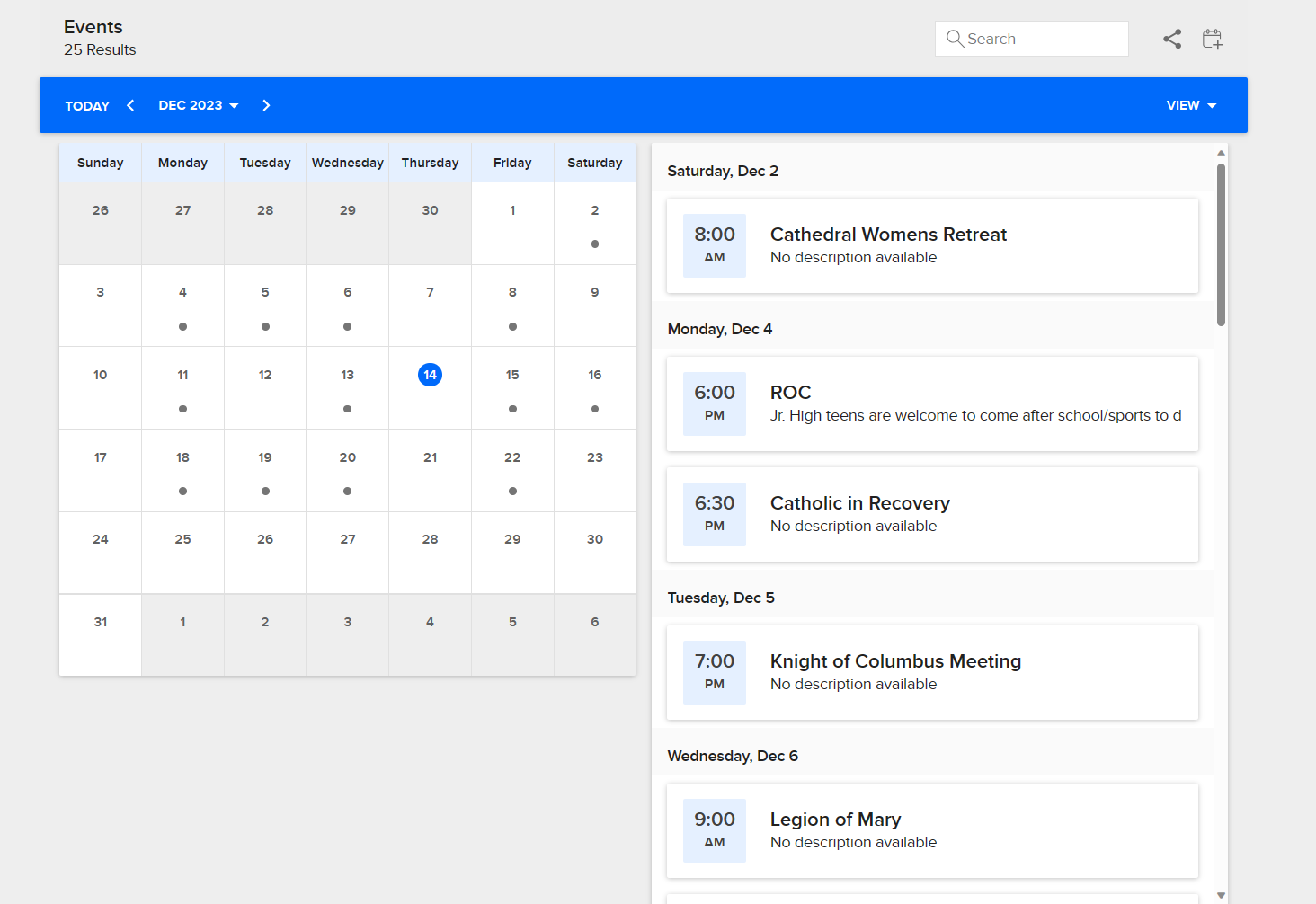This screenshot has width=1316, height=904.
Task: Expand the VIEW dropdown menu
Action: pyautogui.click(x=1190, y=105)
